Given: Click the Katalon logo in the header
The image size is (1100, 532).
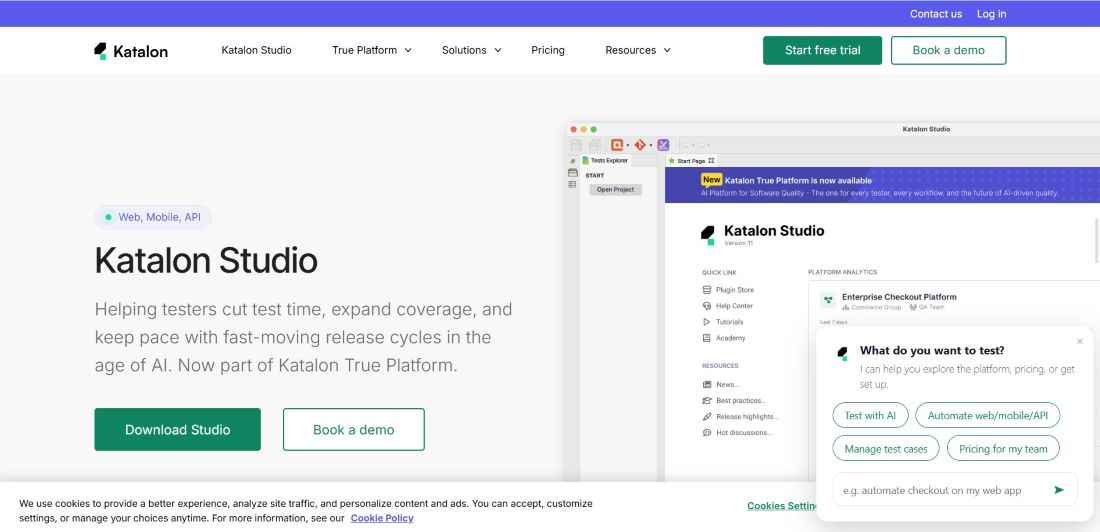Looking at the screenshot, I should pos(131,51).
